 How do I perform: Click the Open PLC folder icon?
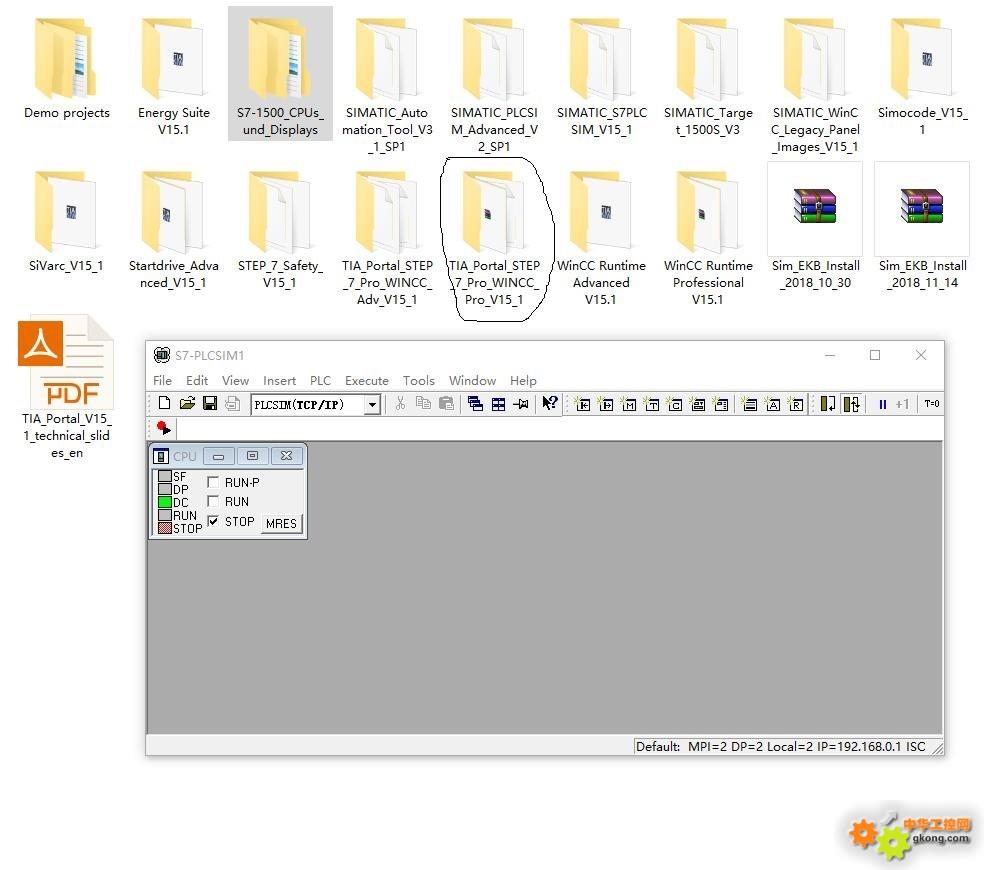point(187,404)
